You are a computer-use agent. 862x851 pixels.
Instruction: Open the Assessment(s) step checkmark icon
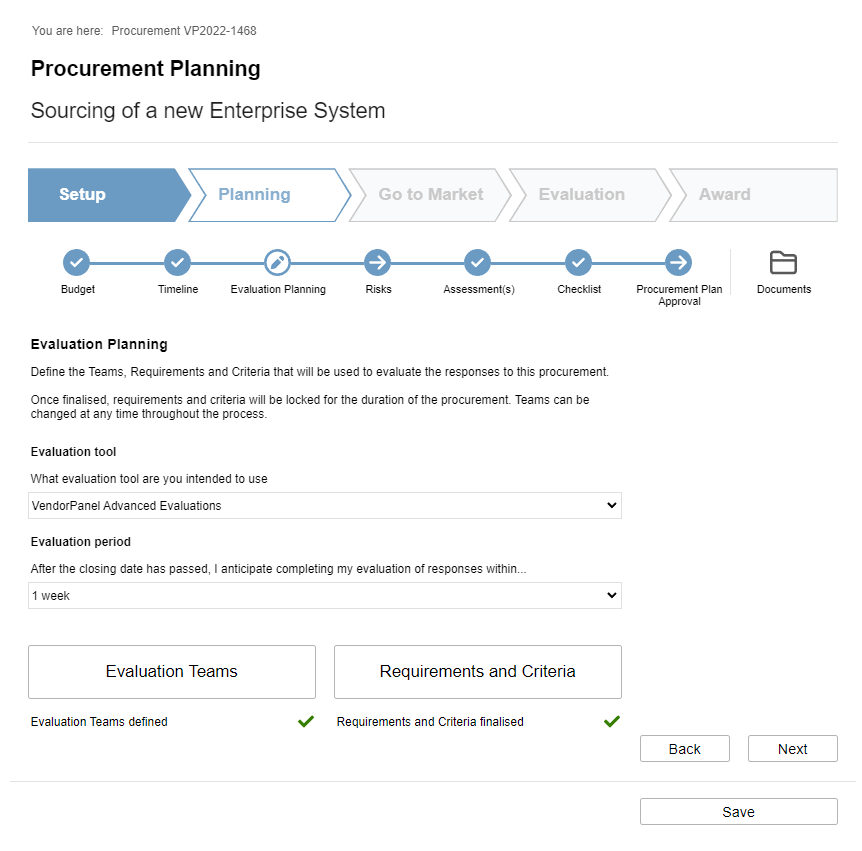478,263
